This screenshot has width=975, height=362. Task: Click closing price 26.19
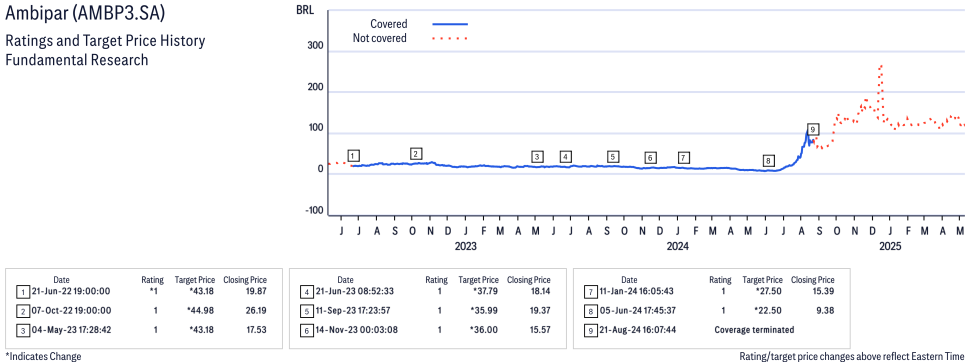click(x=256, y=310)
